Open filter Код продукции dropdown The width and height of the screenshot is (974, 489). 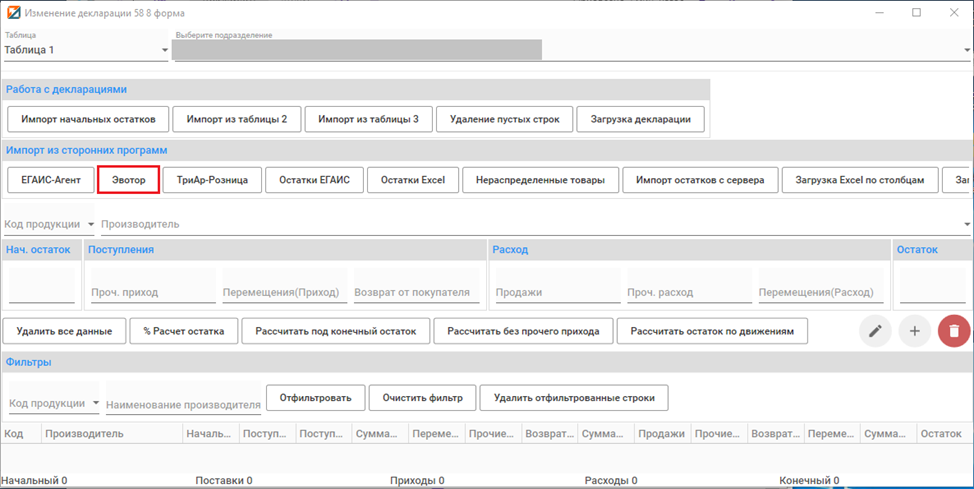click(96, 403)
